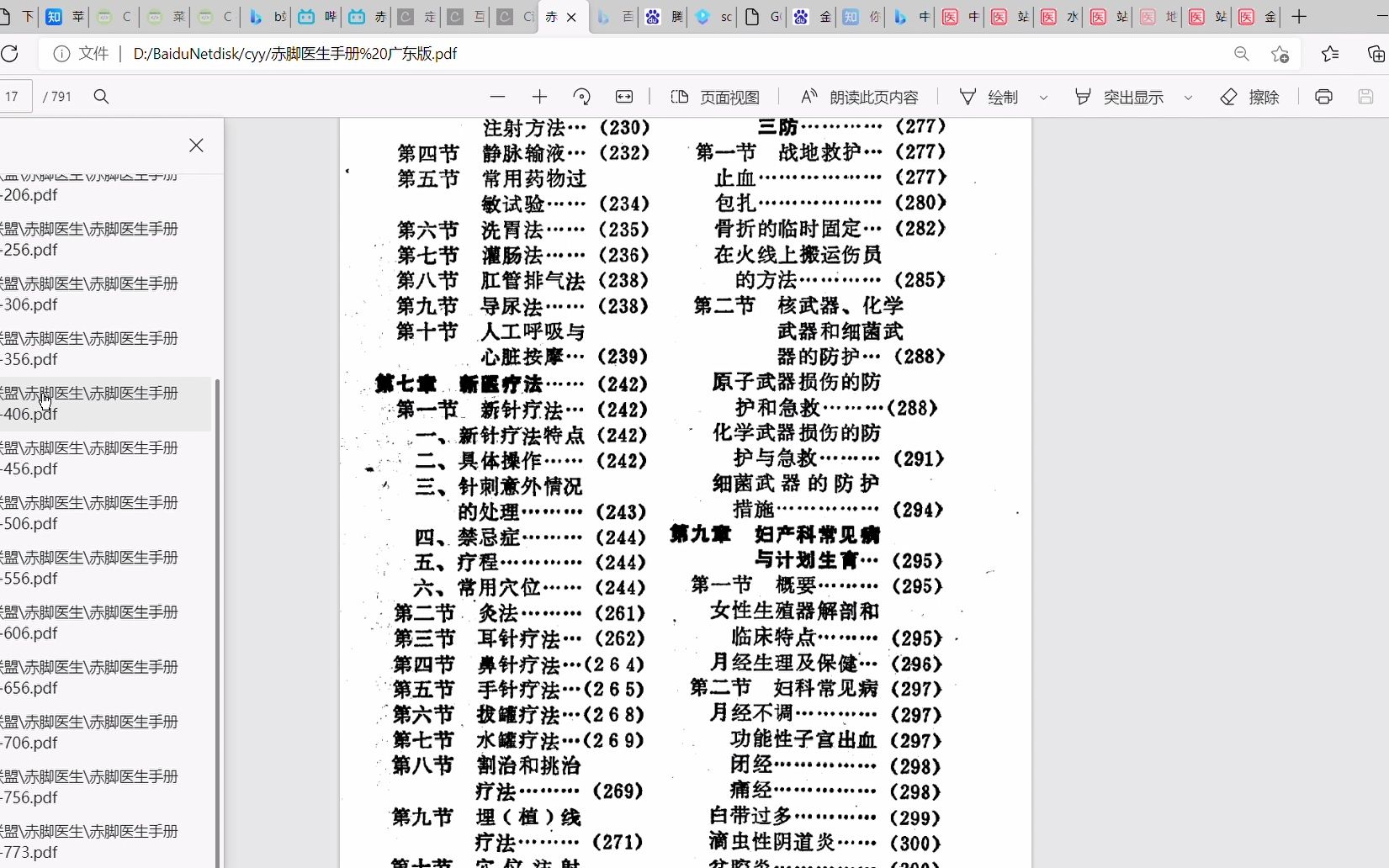
Task: Click the contents entry 第三节 耳针疗法 (262)
Action: point(520,638)
